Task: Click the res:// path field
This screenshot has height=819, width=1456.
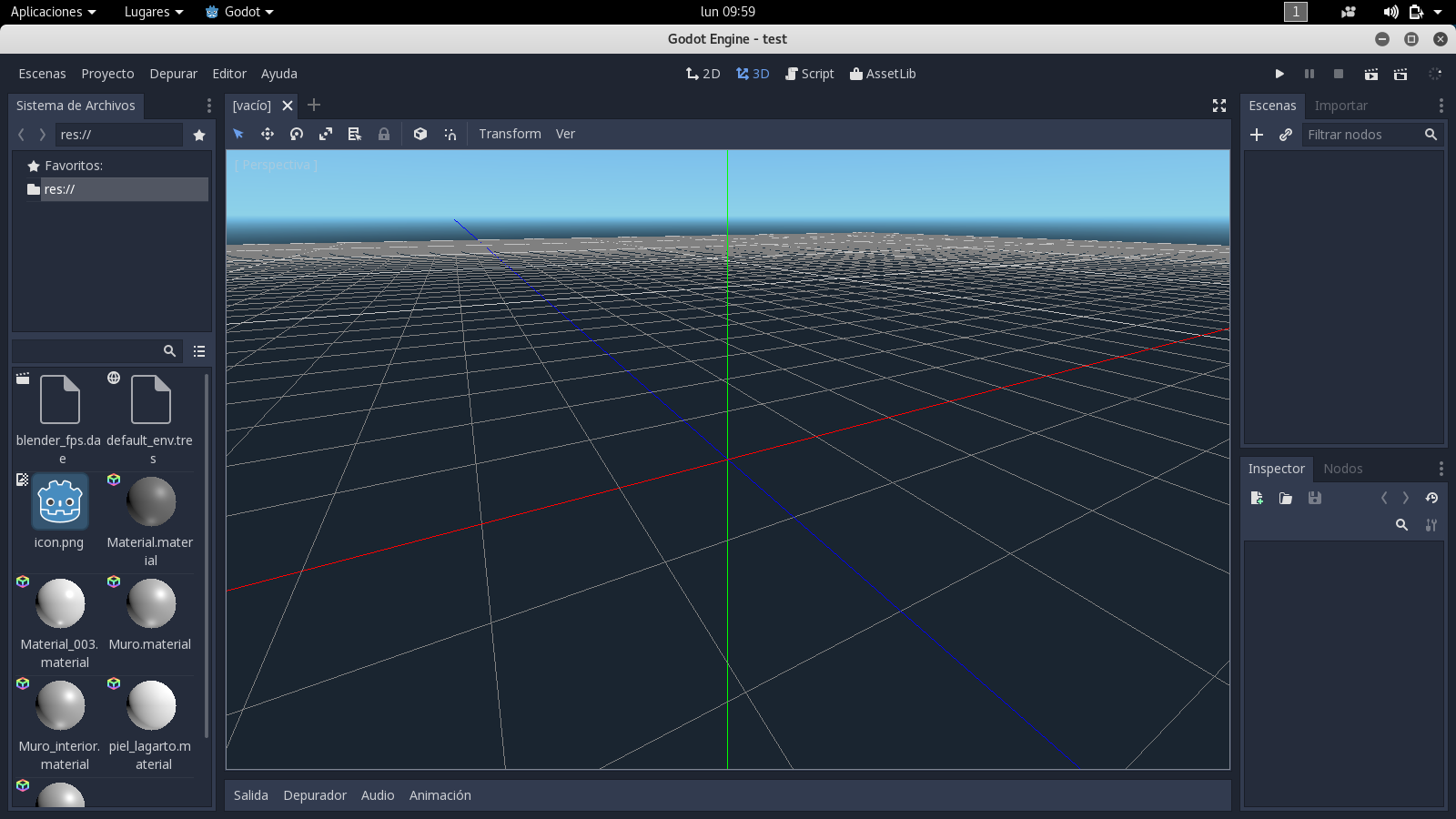Action: tap(119, 135)
